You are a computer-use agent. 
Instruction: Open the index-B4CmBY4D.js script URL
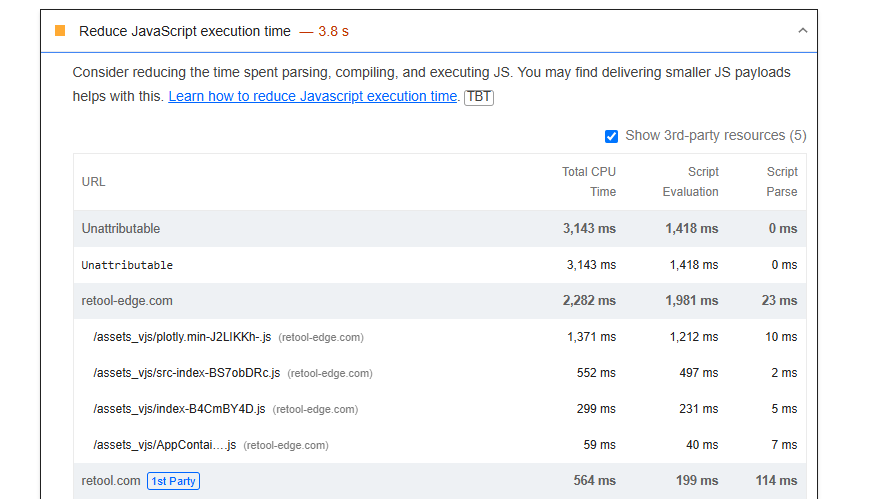179,409
